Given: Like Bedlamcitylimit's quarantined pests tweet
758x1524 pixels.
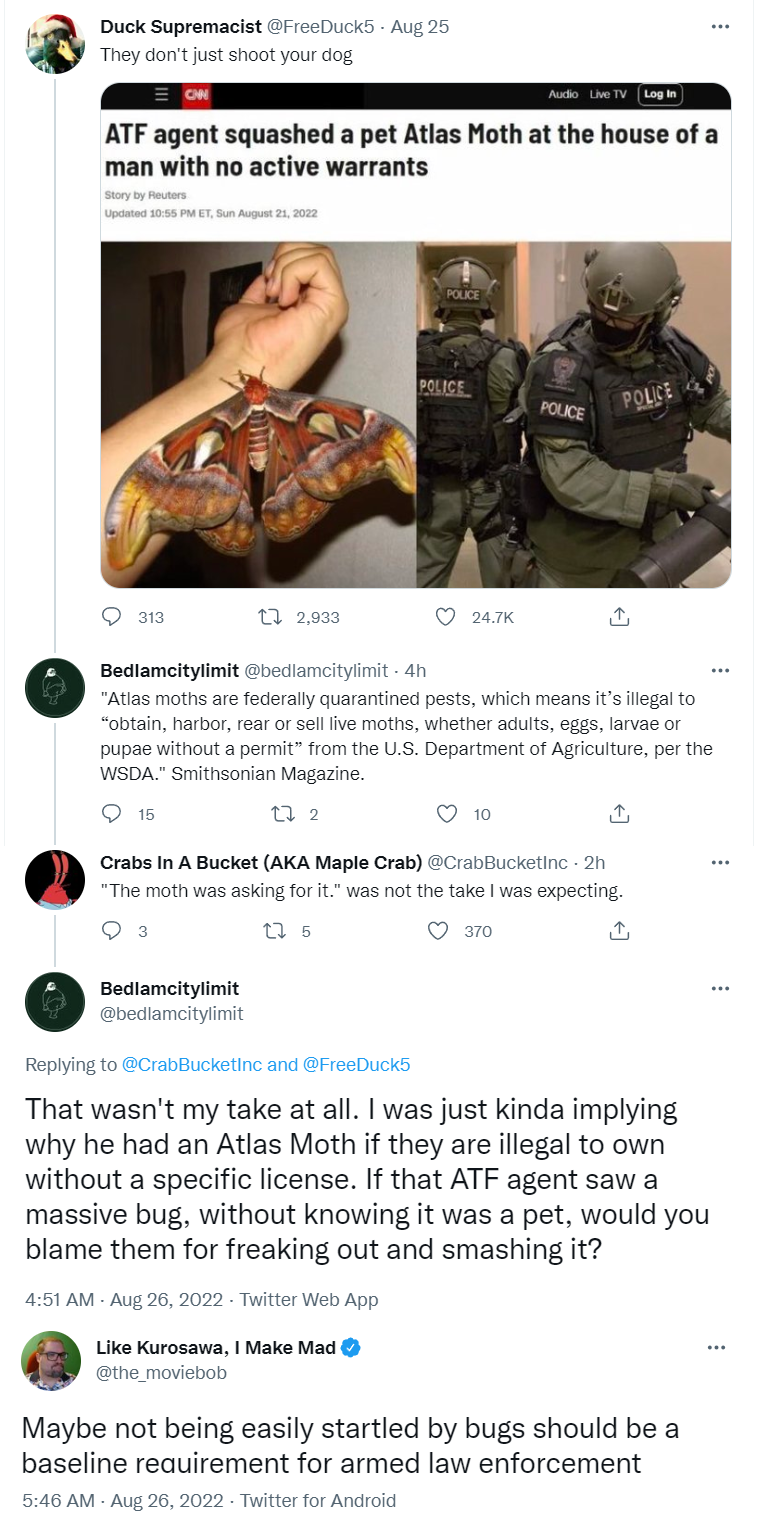Looking at the screenshot, I should point(445,814).
